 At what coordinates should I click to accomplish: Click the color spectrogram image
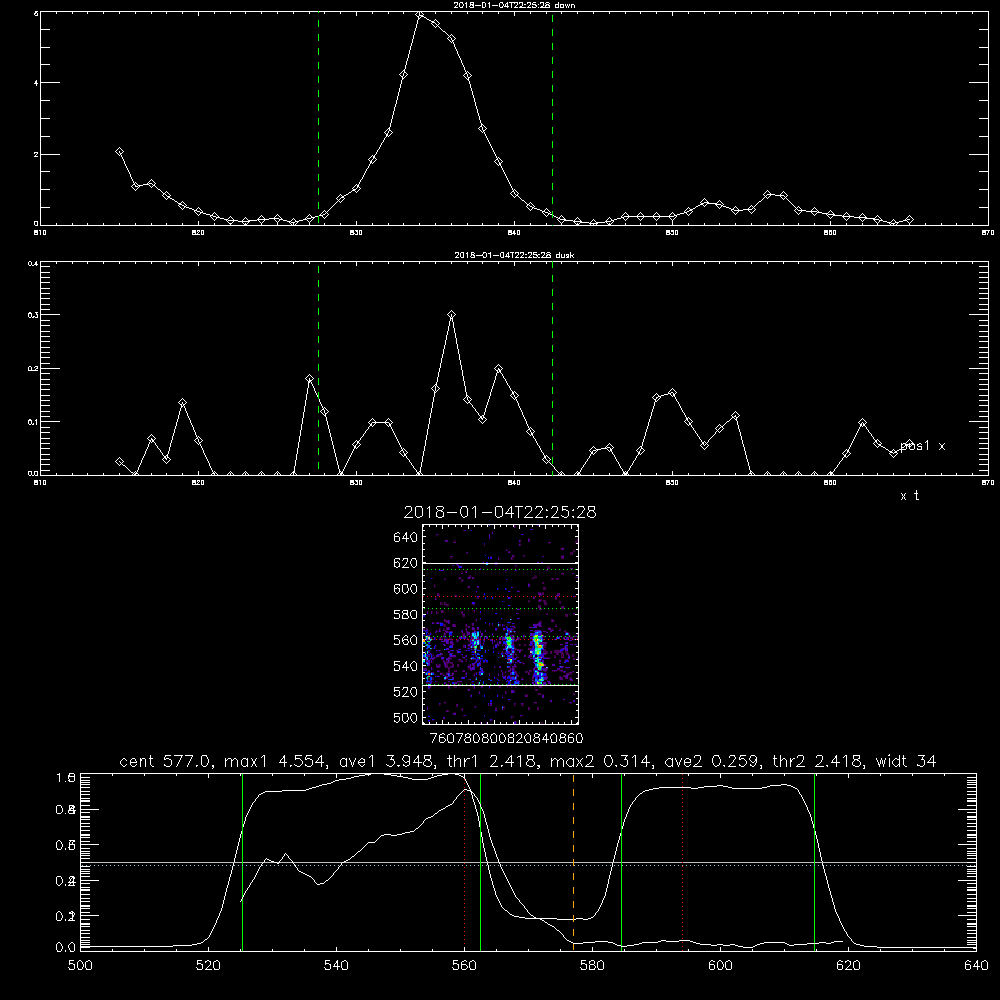500,624
